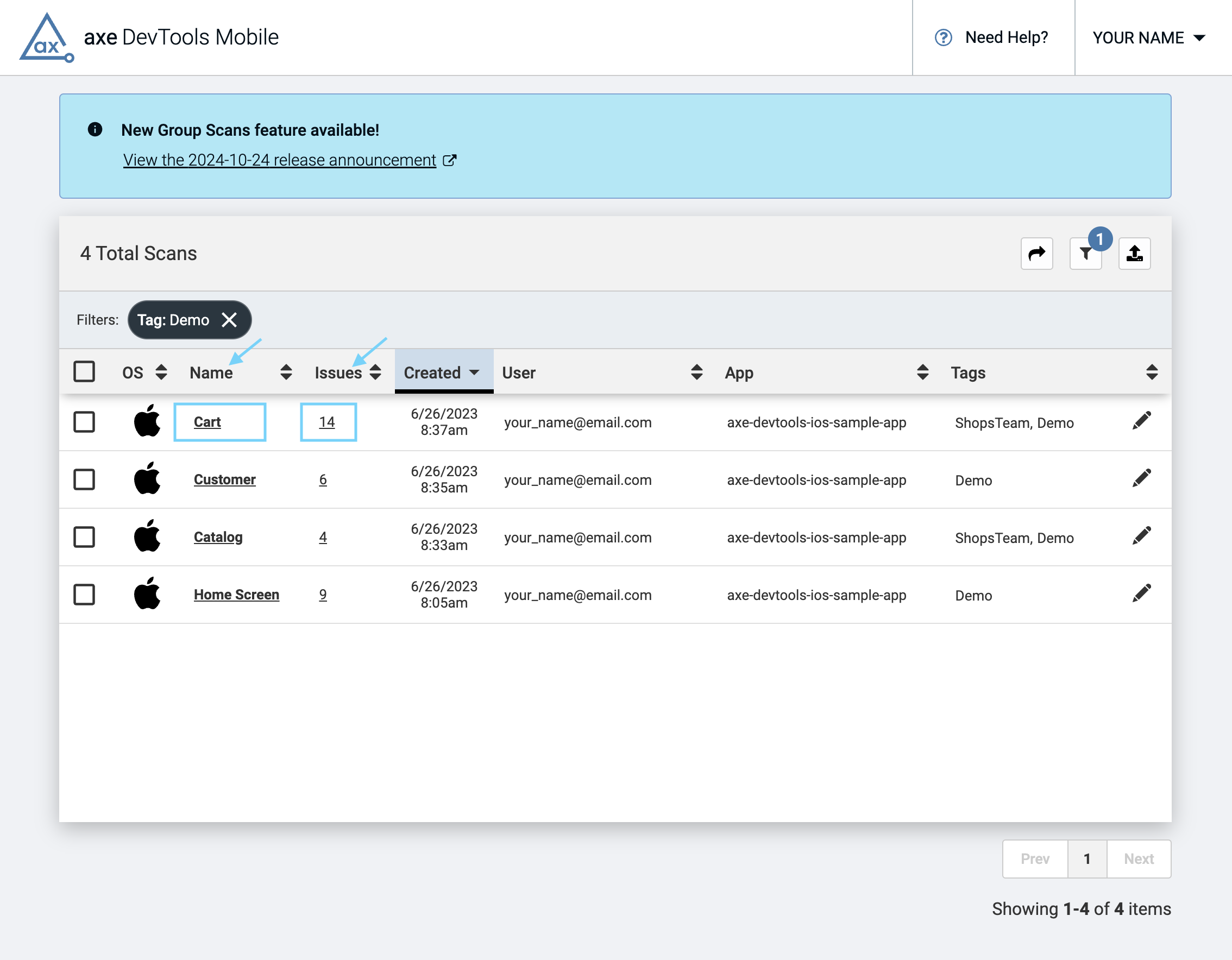The width and height of the screenshot is (1232, 960).
Task: Open the YOUR NAME user dropdown
Action: click(x=1148, y=38)
